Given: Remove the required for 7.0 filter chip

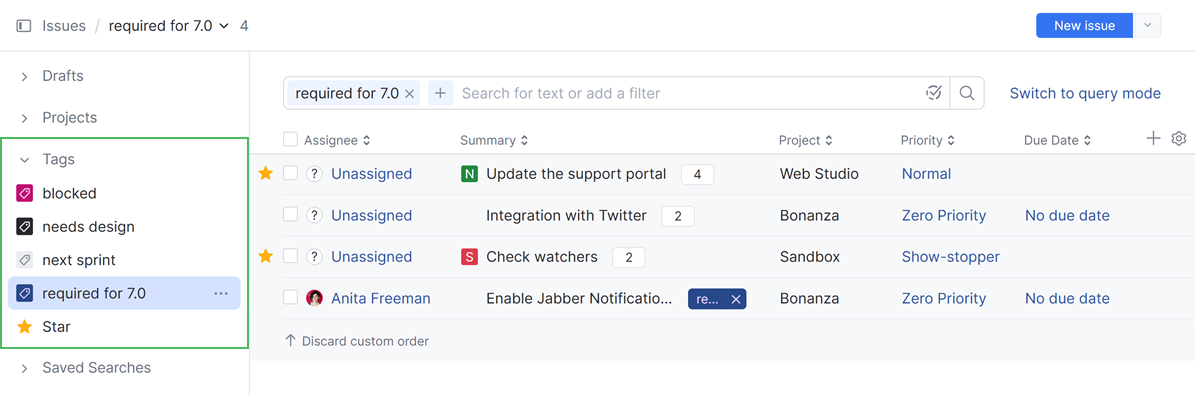Looking at the screenshot, I should [409, 94].
